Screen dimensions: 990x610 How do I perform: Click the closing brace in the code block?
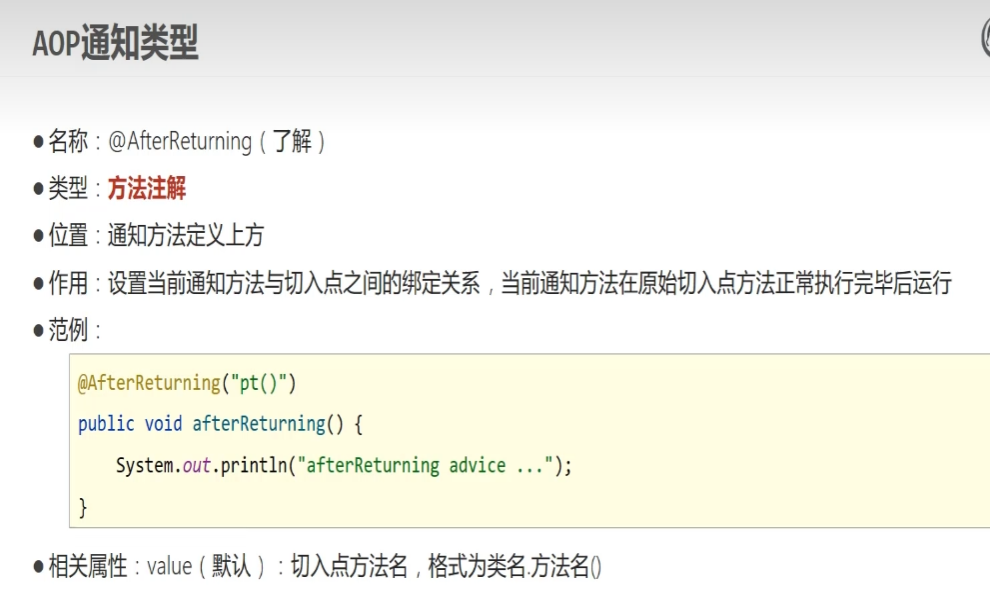click(x=83, y=507)
